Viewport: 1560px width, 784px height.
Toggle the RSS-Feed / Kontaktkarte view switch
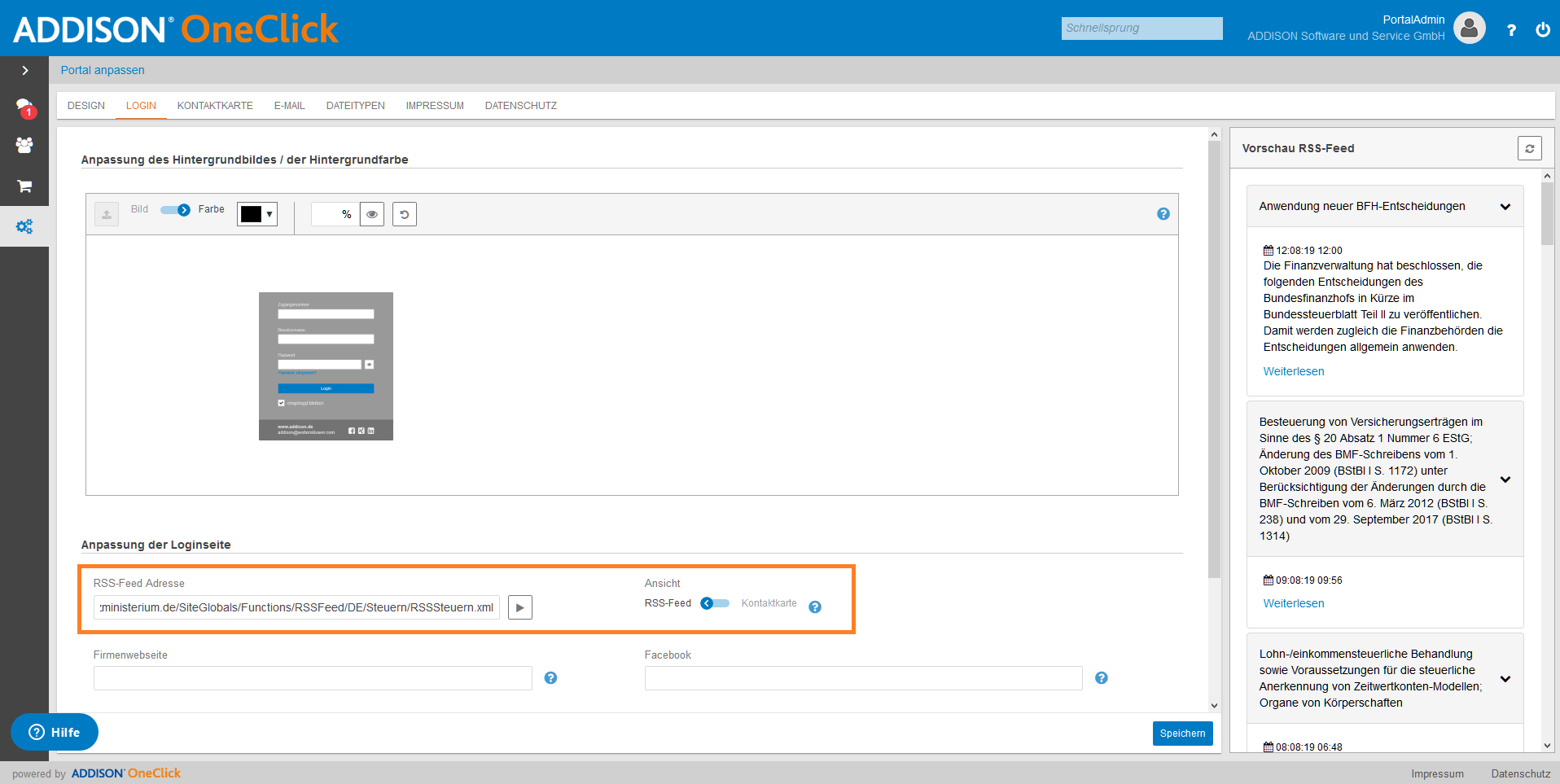click(x=715, y=603)
